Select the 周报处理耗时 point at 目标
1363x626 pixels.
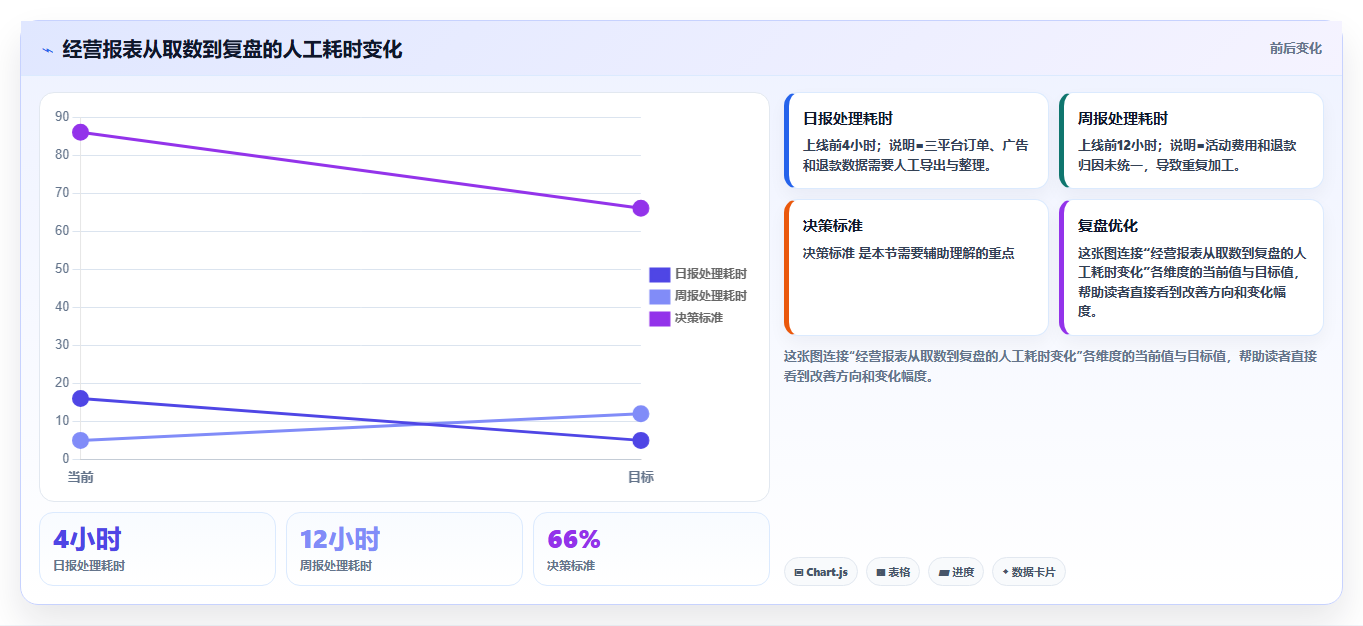pyautogui.click(x=641, y=413)
